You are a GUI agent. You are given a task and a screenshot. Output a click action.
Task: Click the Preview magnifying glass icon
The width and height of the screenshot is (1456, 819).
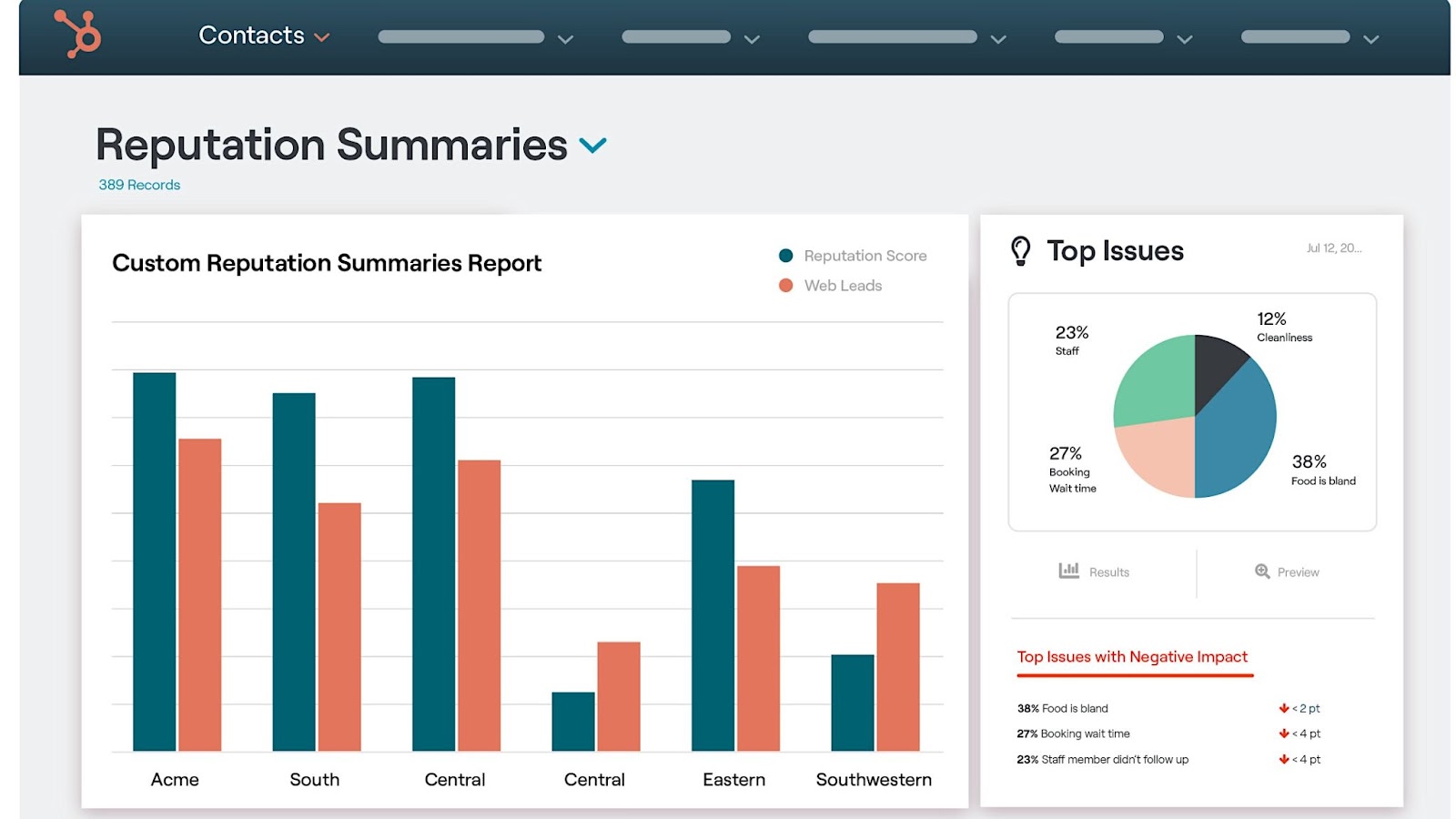coord(1263,571)
